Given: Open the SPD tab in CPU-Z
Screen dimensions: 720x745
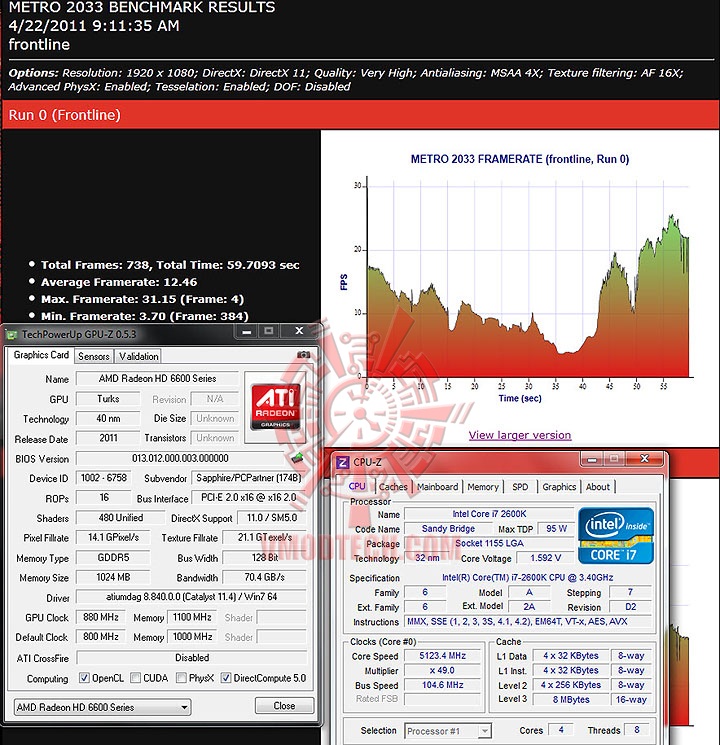Looking at the screenshot, I should (x=520, y=487).
